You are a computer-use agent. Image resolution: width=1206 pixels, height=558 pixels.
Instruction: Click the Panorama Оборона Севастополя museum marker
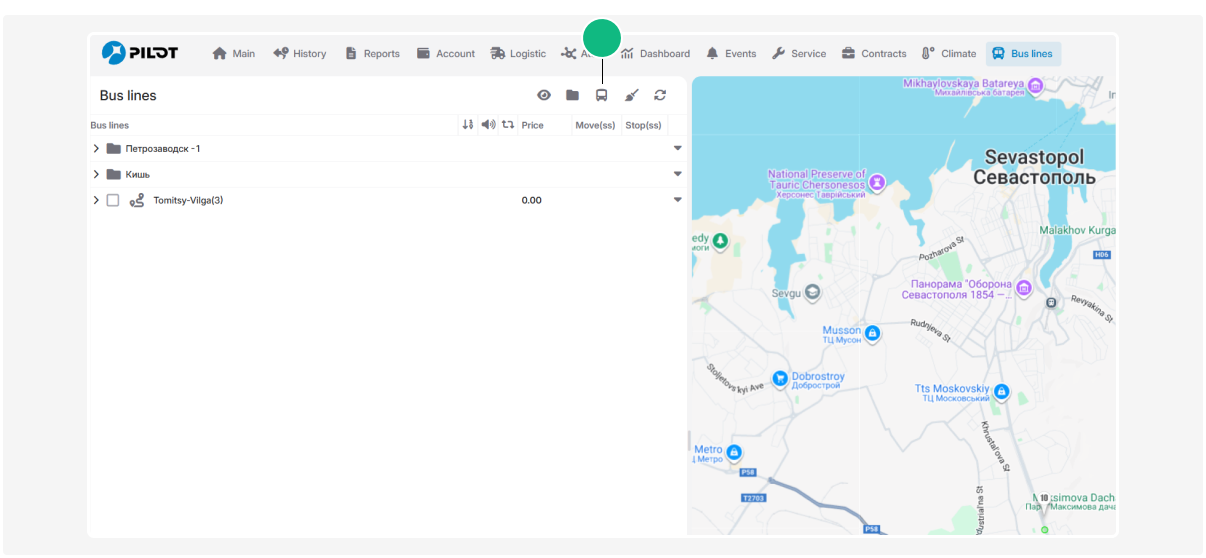pyautogui.click(x=1023, y=289)
